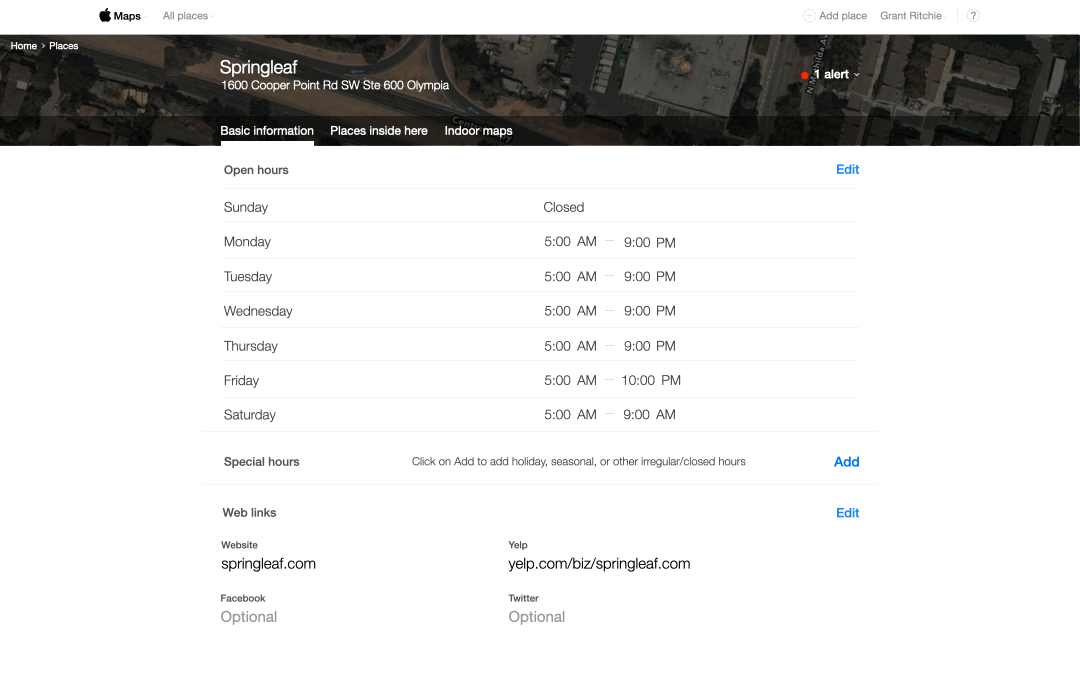Click Monday's 5:00 AM opening time
The height and width of the screenshot is (675, 1080).
pyautogui.click(x=570, y=242)
